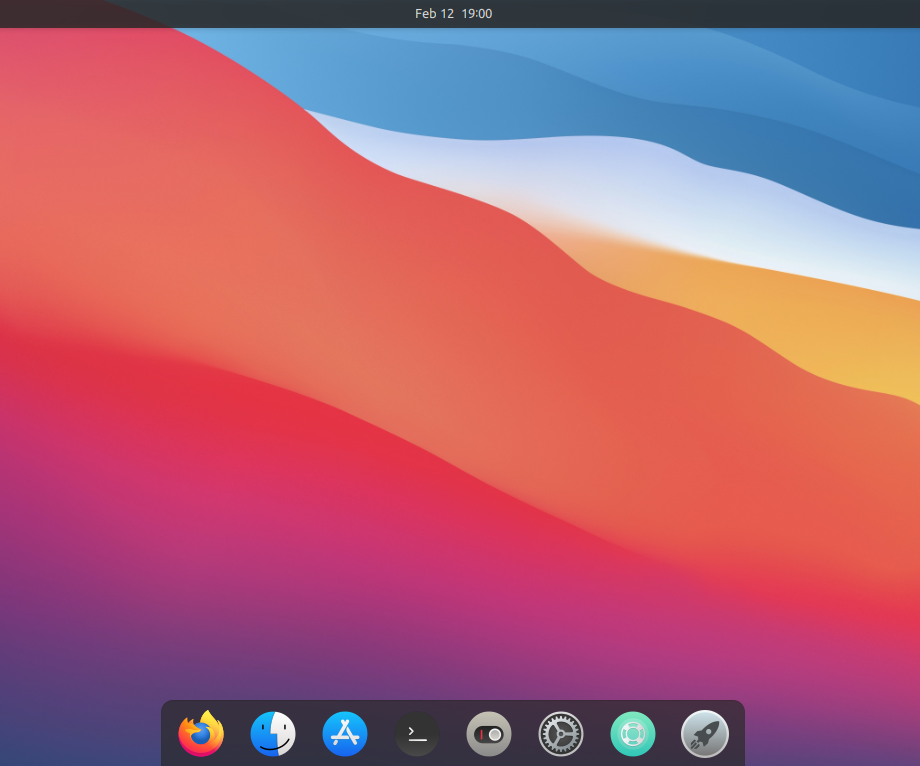Click the settings cogwheel in the dock

tap(560, 733)
